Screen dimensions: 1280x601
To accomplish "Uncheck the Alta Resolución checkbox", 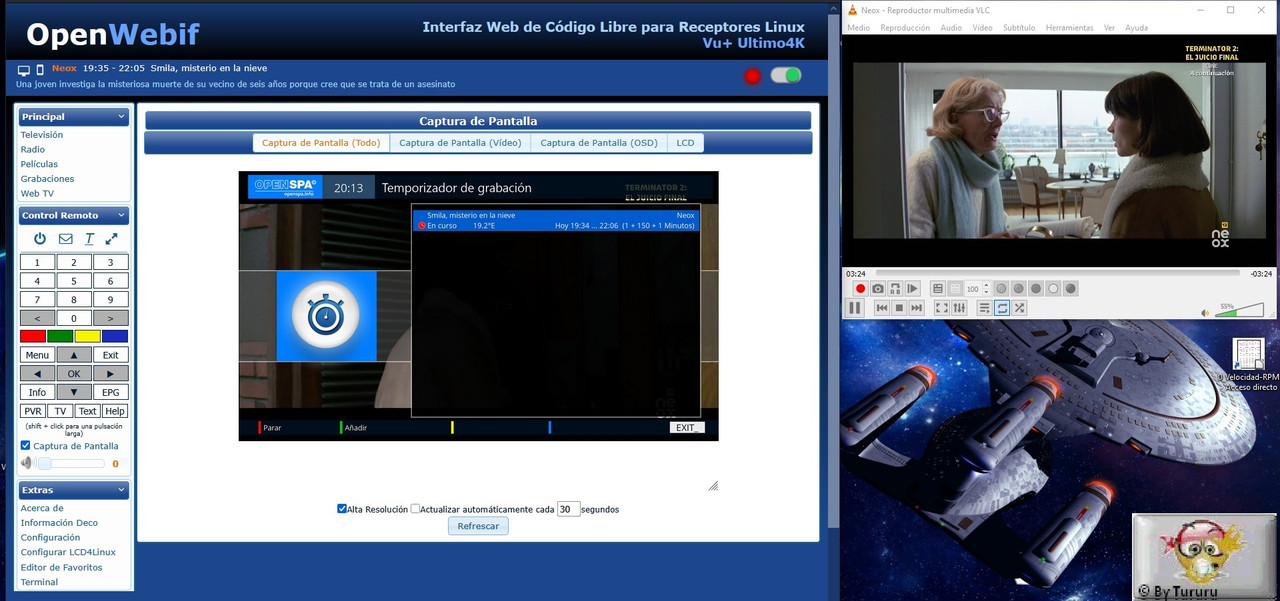I will [x=342, y=509].
